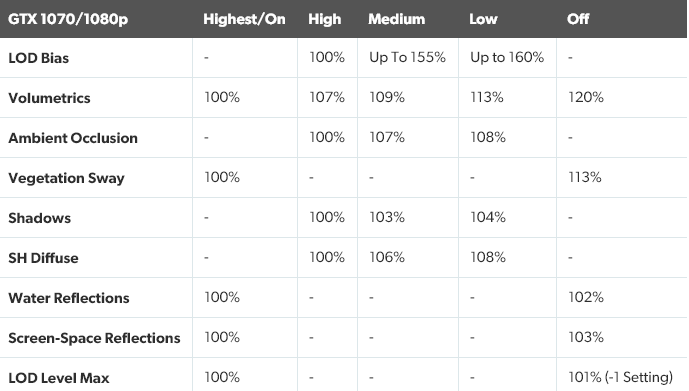This screenshot has height=391, width=689.
Task: Select the Volumetrics row label
Action: coord(49,98)
